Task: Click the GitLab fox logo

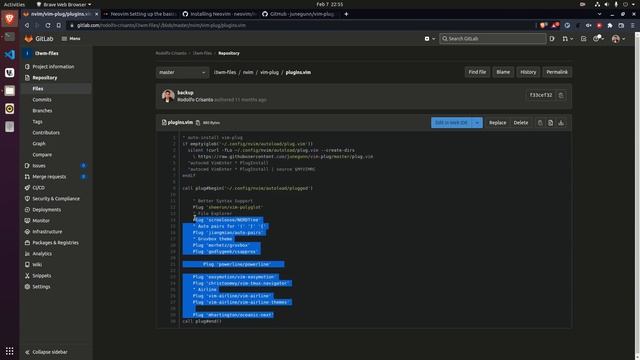Action: pyautogui.click(x=29, y=39)
